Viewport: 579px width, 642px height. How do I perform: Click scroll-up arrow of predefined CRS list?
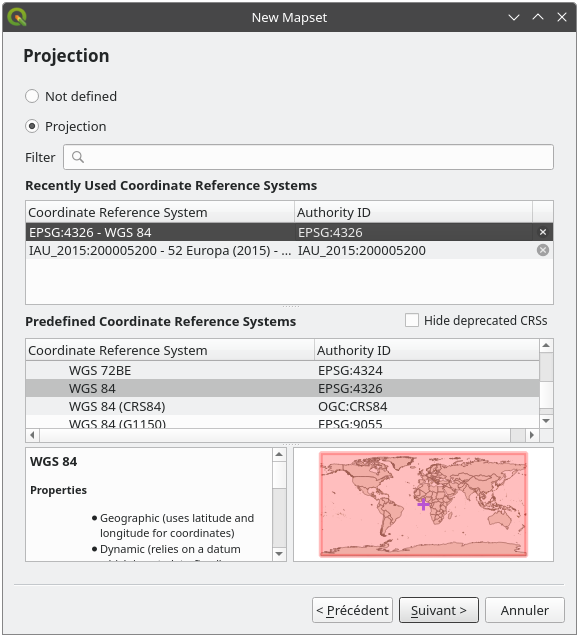coord(546,346)
